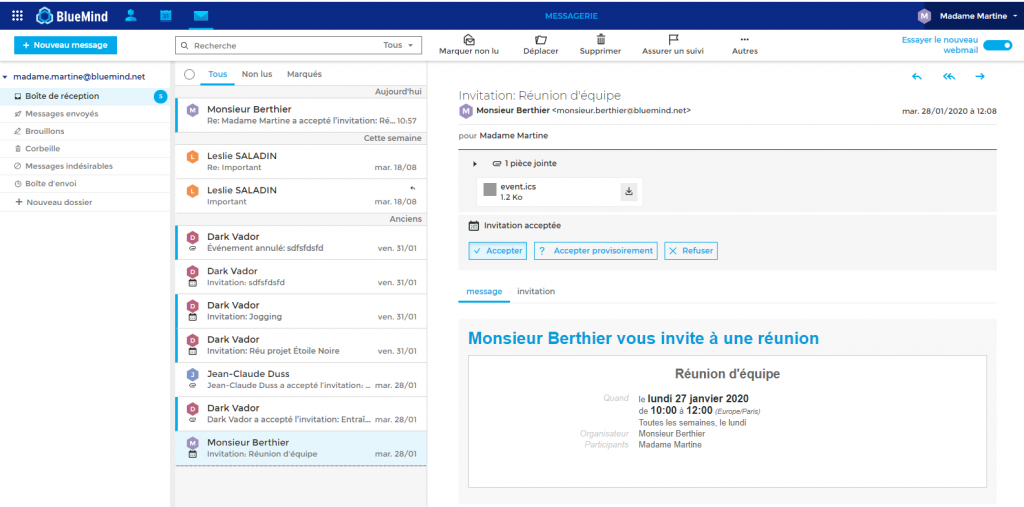Open the contacts icon in top bar
Image resolution: width=1024 pixels, height=507 pixels.
pyautogui.click(x=131, y=15)
